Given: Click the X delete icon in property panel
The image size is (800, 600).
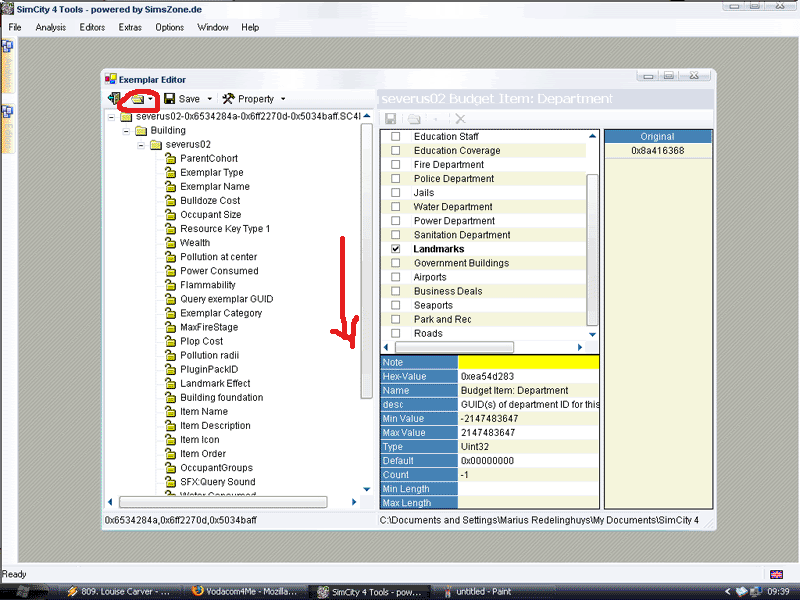Looking at the screenshot, I should [x=460, y=119].
